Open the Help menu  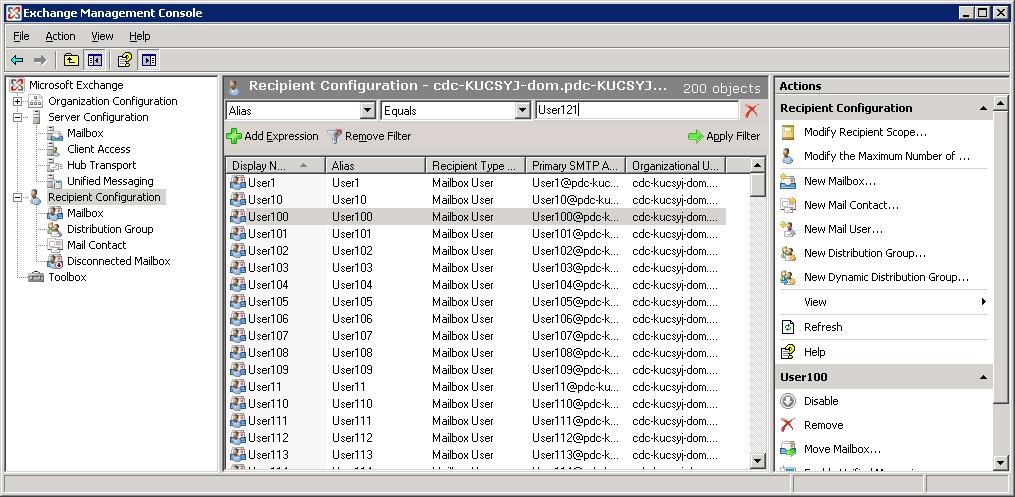click(140, 36)
